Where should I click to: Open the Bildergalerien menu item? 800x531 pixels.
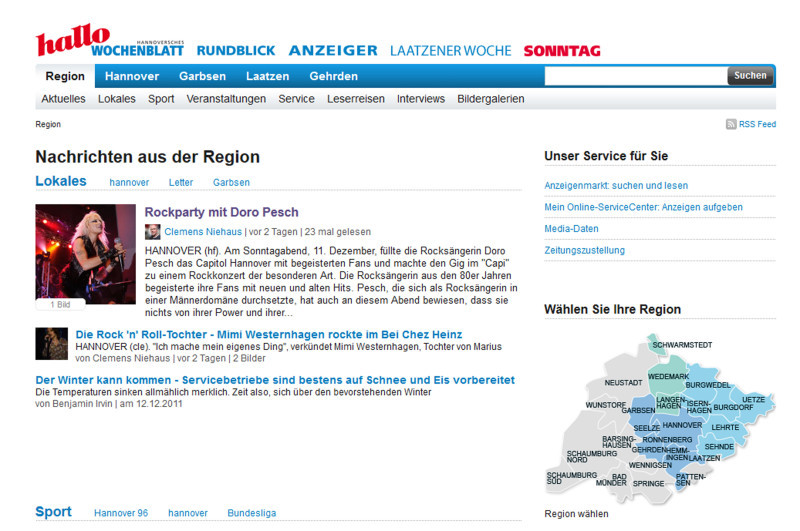pyautogui.click(x=490, y=99)
